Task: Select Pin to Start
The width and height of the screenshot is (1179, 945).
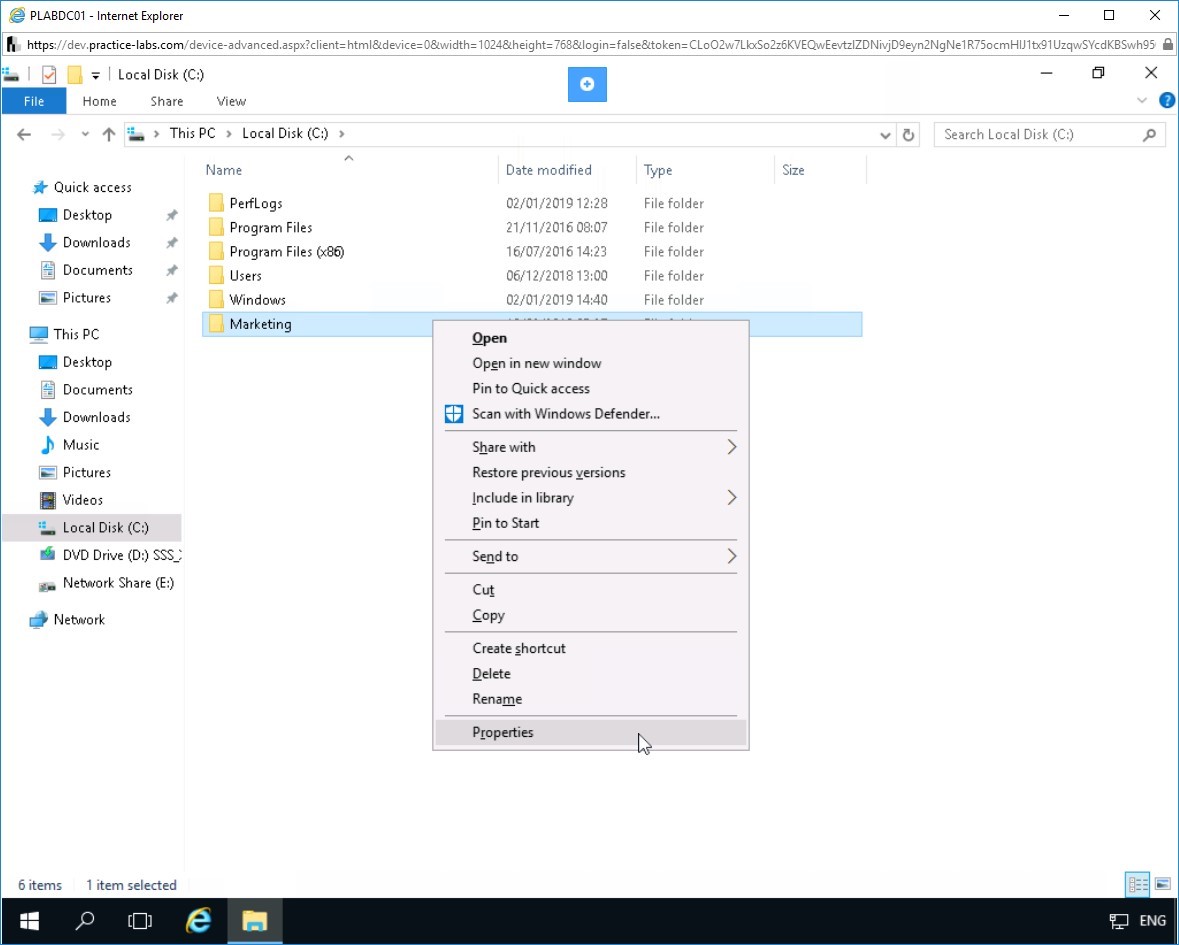Action: pos(590,523)
